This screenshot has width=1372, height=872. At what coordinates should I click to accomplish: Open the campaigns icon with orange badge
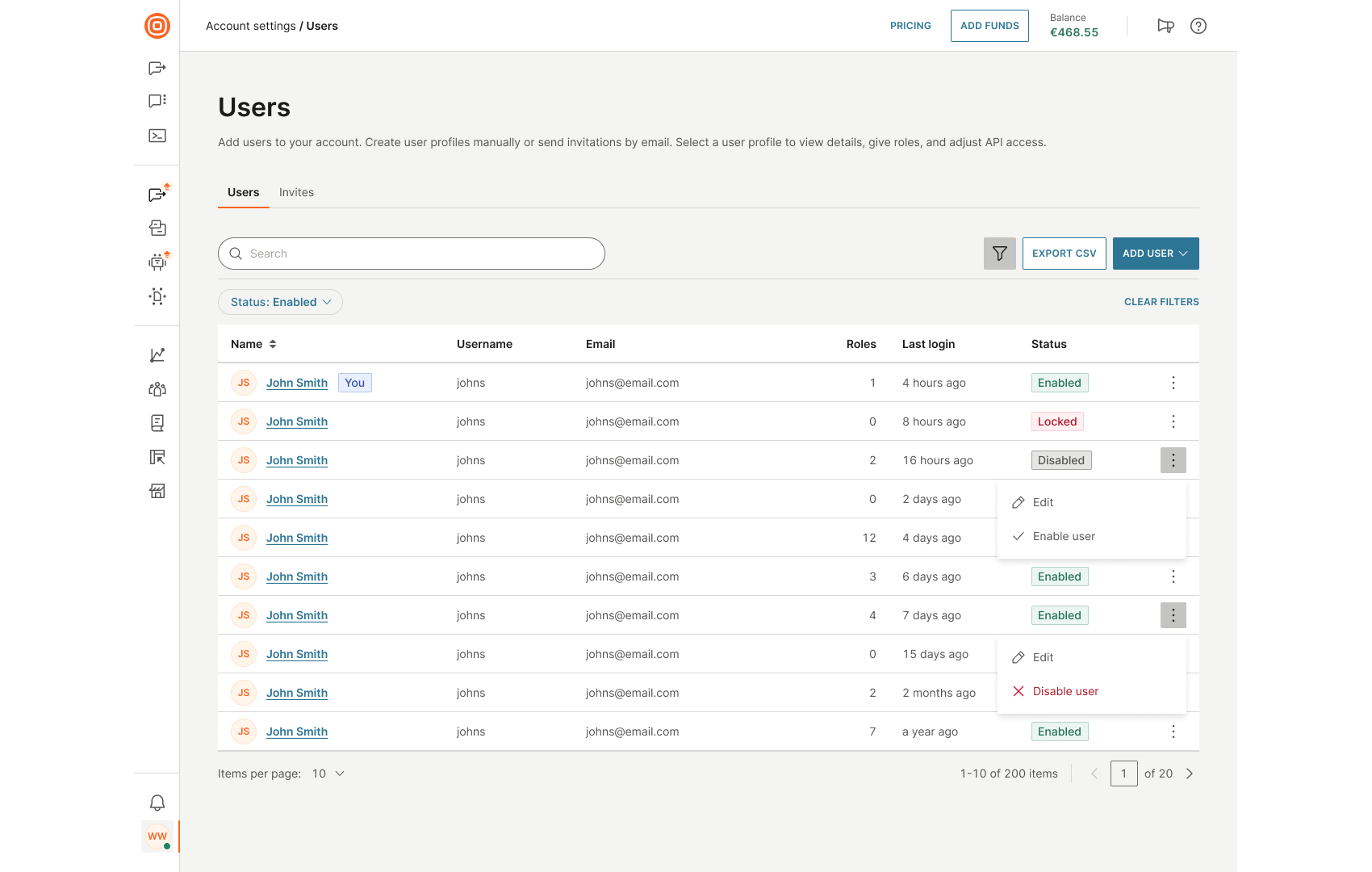tap(157, 195)
